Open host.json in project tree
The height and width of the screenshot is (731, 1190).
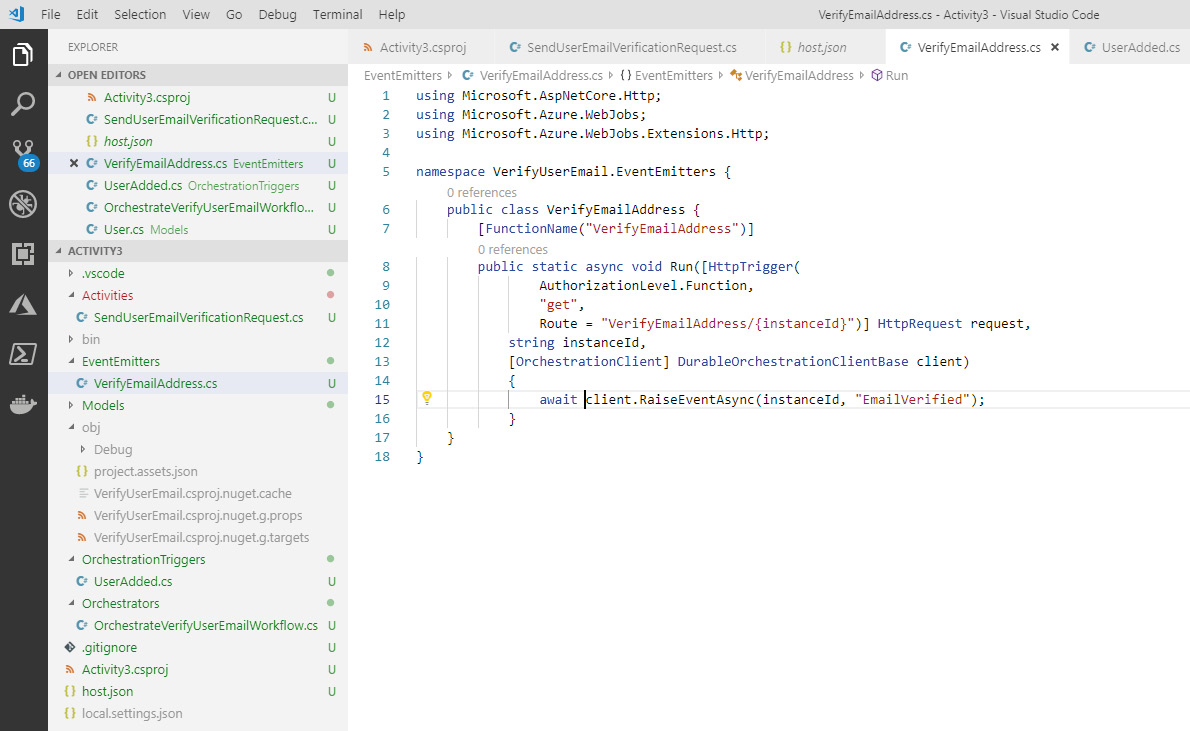(x=198, y=692)
